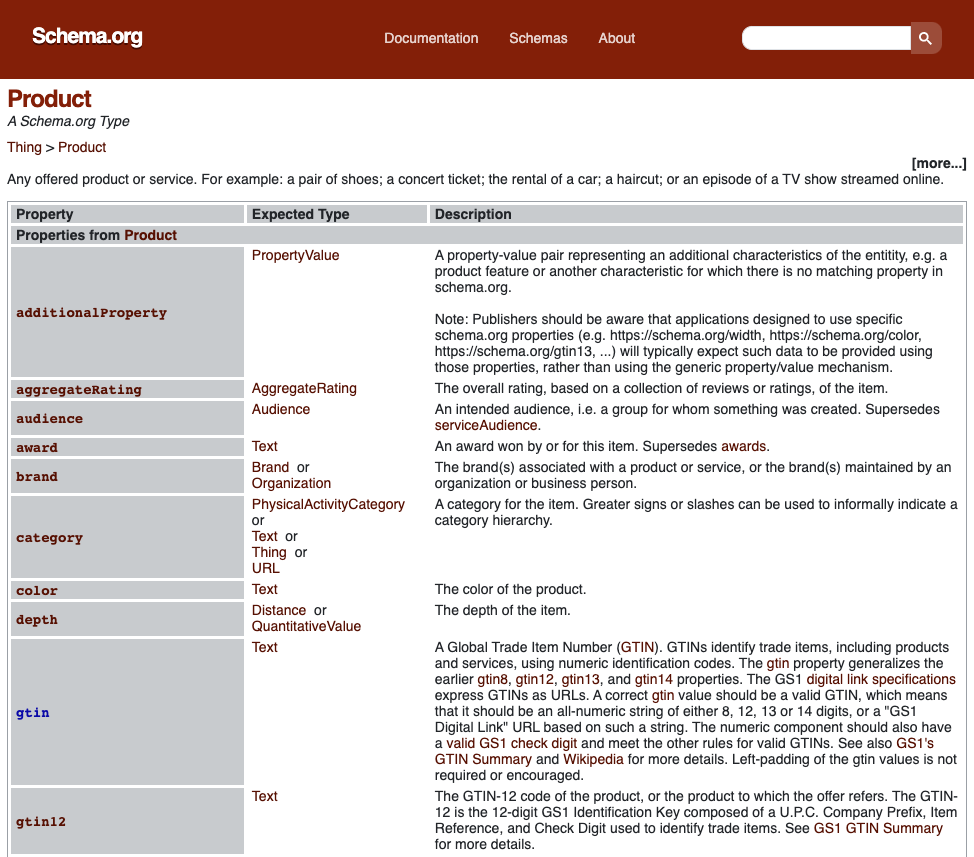Click Text type in the category row
This screenshot has height=857, width=974.
pos(264,536)
